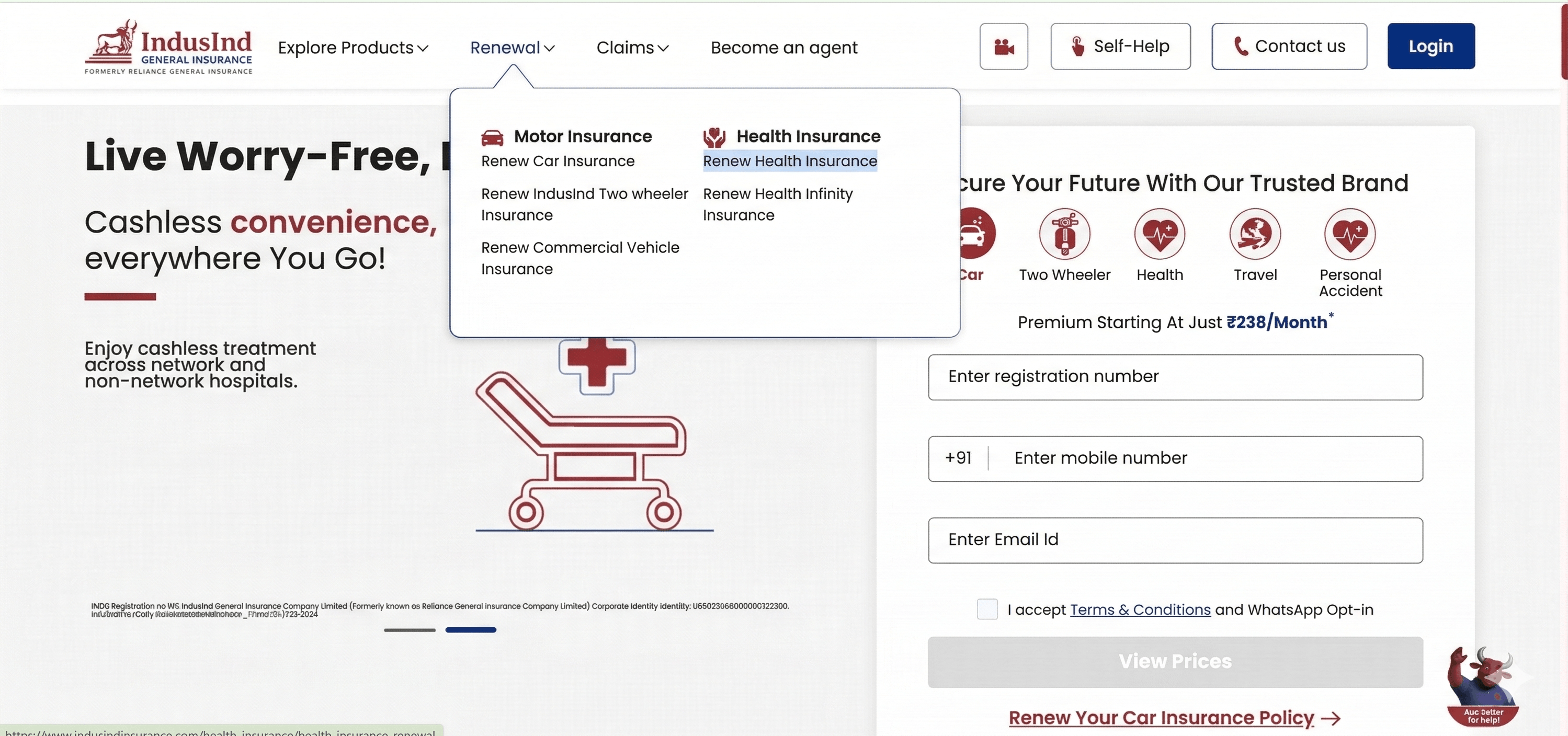1568x736 pixels.
Task: Expand the Claims dropdown
Action: tap(632, 47)
